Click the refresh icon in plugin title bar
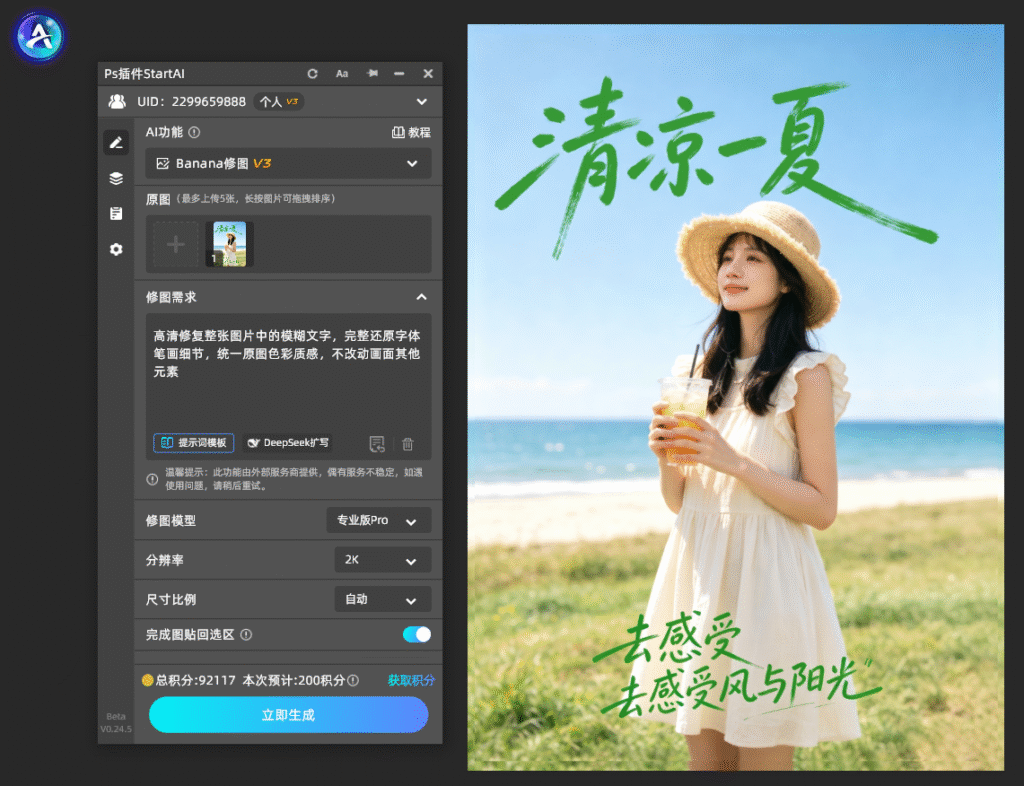The width and height of the screenshot is (1024, 786). click(x=313, y=74)
